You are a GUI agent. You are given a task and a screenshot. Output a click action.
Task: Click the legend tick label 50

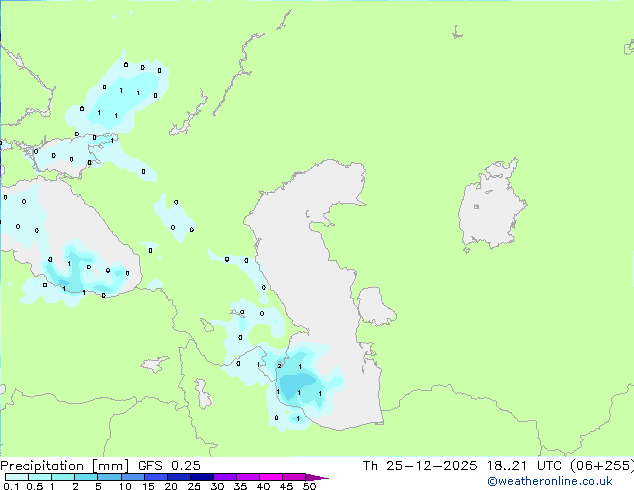pos(309,486)
